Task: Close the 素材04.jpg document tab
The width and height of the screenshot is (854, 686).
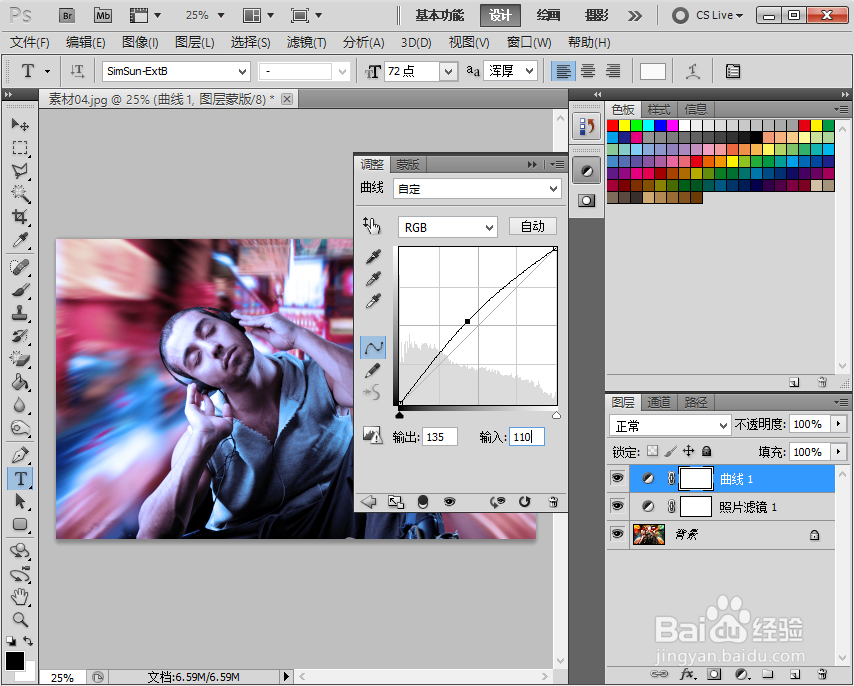Action: (x=286, y=99)
